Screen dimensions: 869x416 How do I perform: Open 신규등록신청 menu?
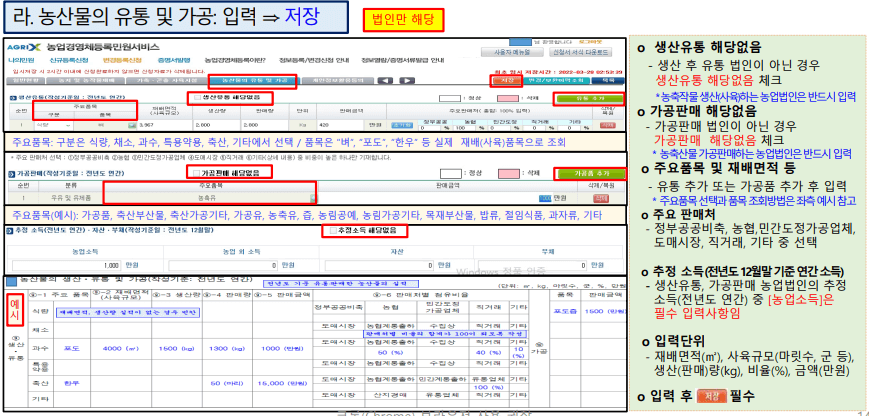coord(68,60)
